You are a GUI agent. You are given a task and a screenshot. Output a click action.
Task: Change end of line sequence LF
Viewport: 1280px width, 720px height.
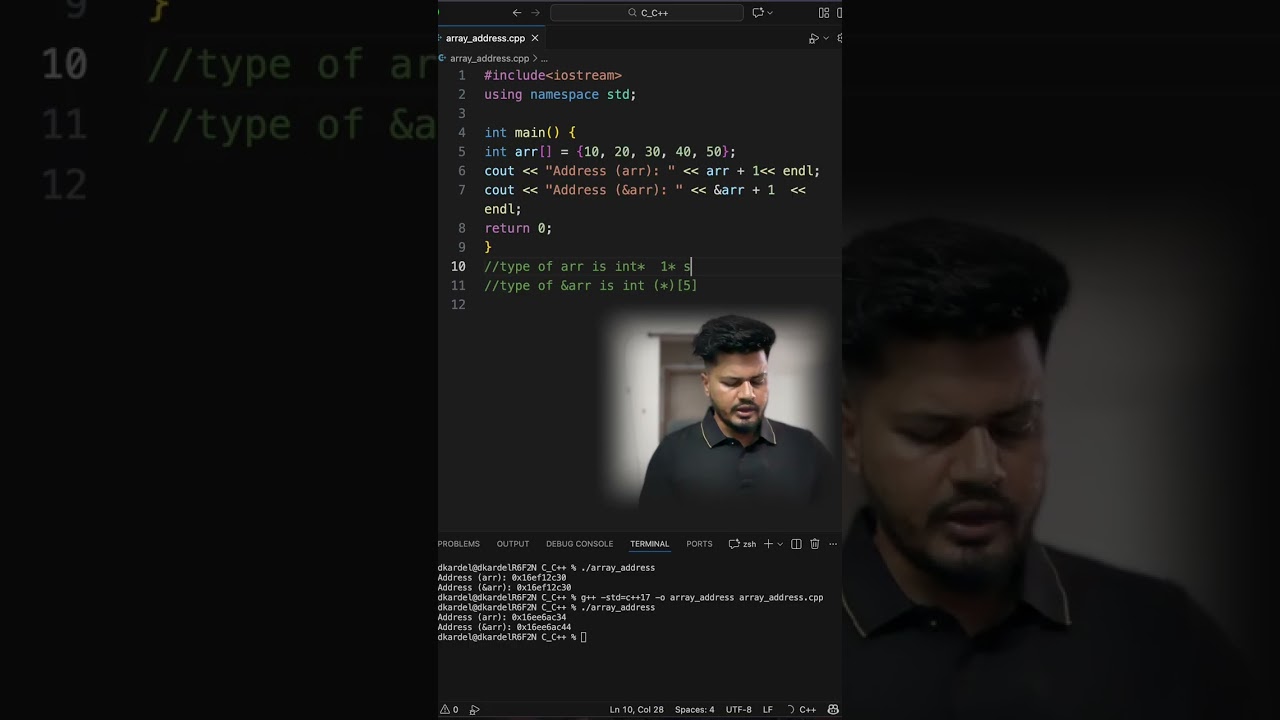pyautogui.click(x=768, y=709)
